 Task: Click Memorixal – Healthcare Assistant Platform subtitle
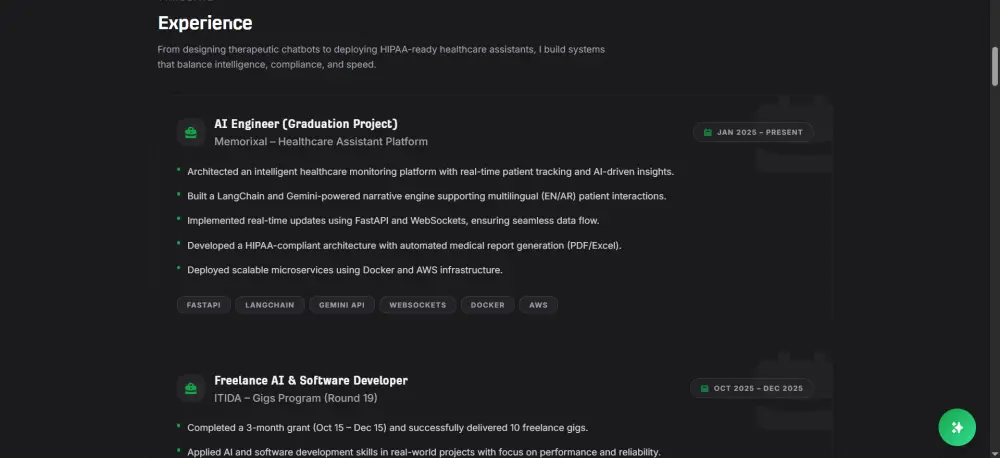321,142
